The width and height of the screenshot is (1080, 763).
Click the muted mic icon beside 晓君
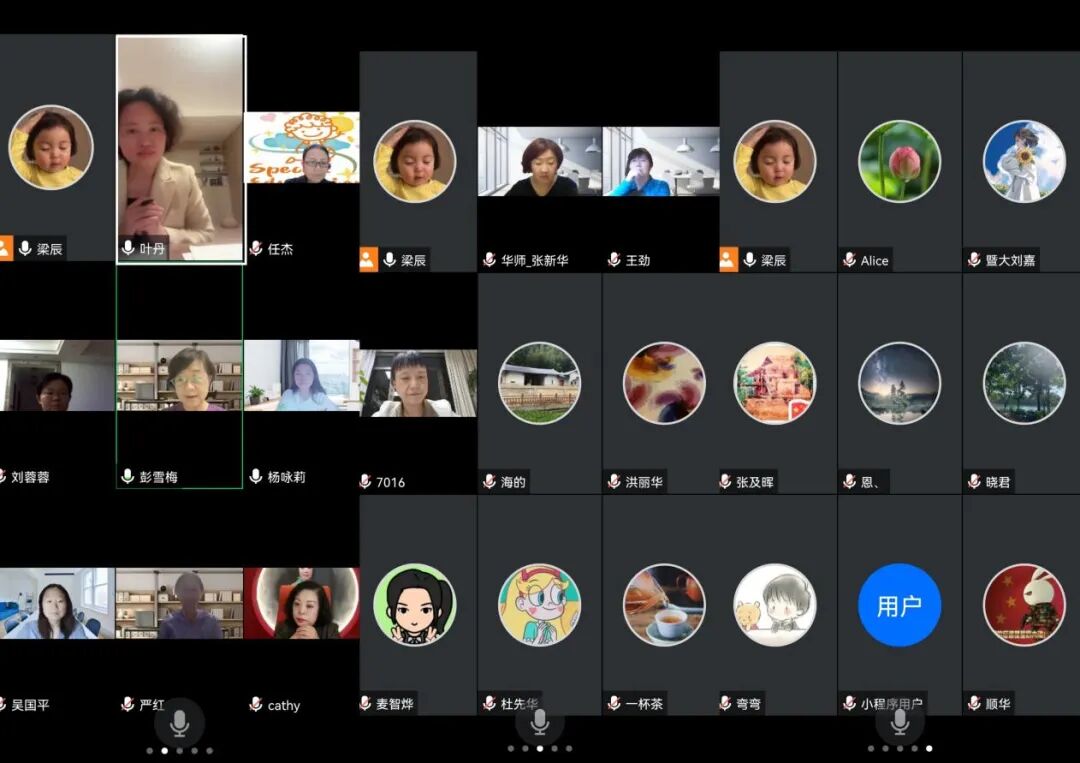pyautogui.click(x=974, y=481)
